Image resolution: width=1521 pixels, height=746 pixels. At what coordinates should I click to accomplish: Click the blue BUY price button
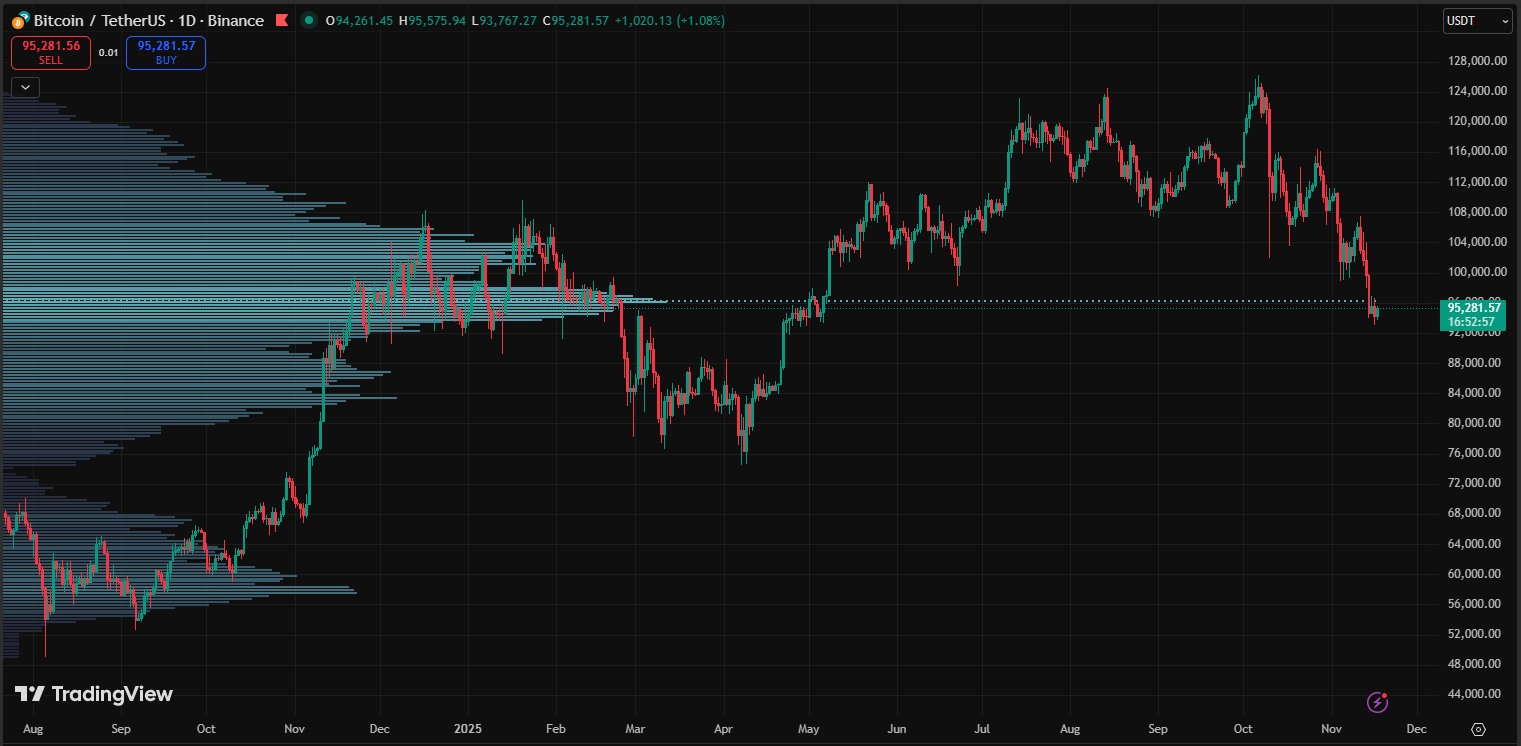tap(166, 52)
